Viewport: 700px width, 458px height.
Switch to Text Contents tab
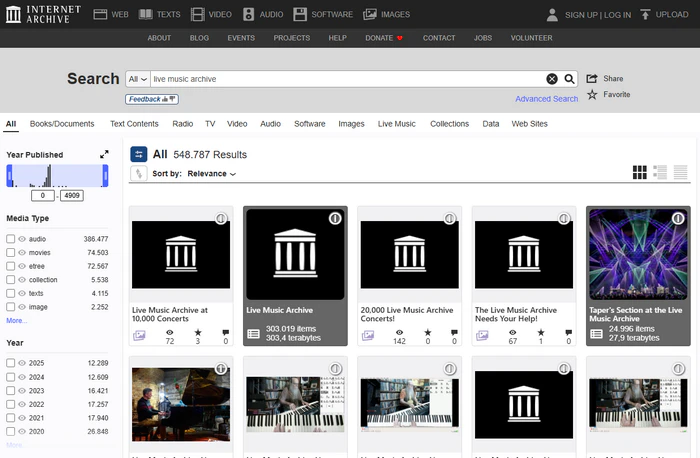[x=134, y=124]
